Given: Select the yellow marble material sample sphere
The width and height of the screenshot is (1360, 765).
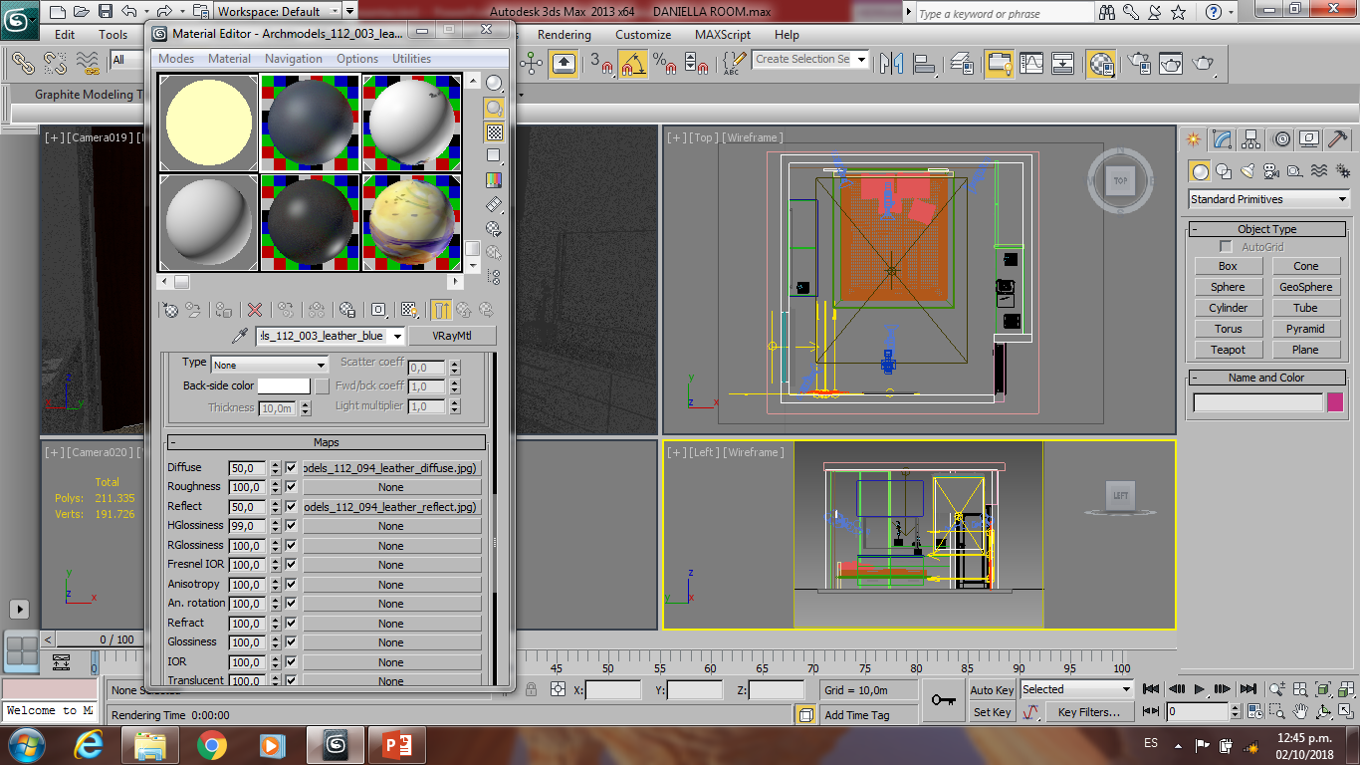Looking at the screenshot, I should coord(411,222).
